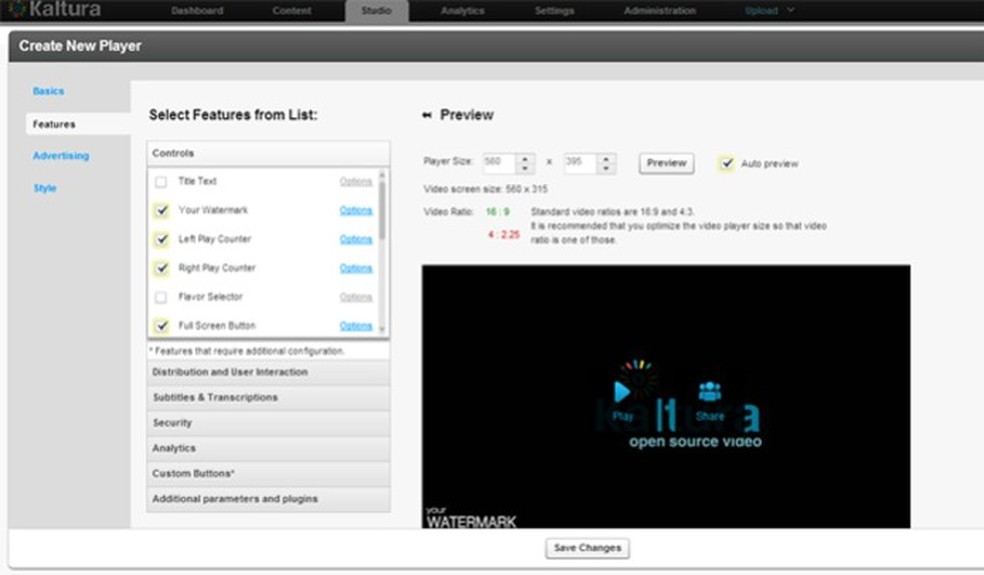Viewport: 984px width, 575px height.
Task: Click the Play icon in preview player
Action: point(621,392)
